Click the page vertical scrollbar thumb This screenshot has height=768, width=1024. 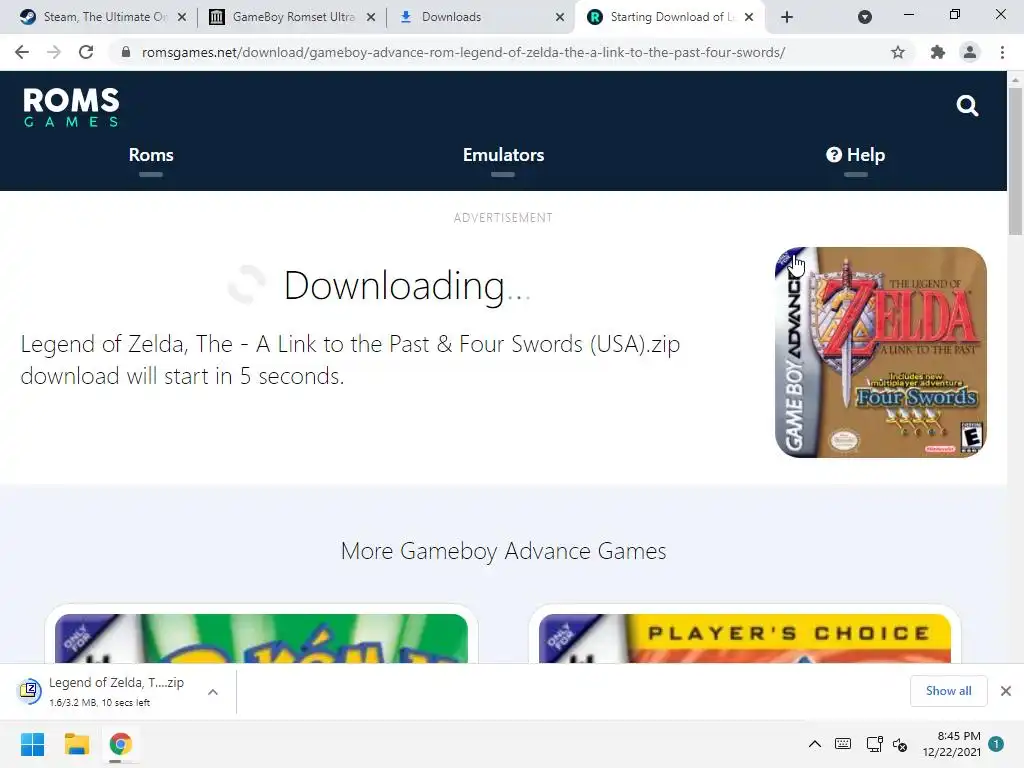click(x=1015, y=161)
